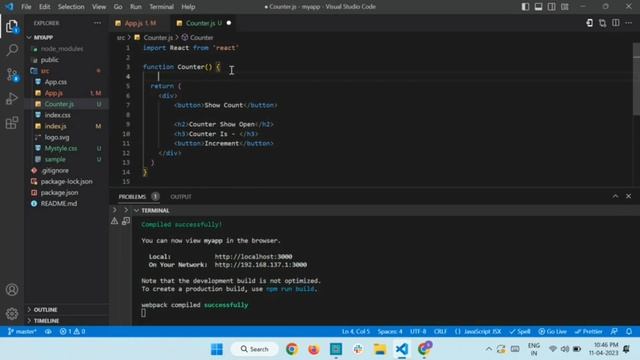Open the Accounts menu icon
The width and height of the screenshot is (640, 360).
click(12, 290)
